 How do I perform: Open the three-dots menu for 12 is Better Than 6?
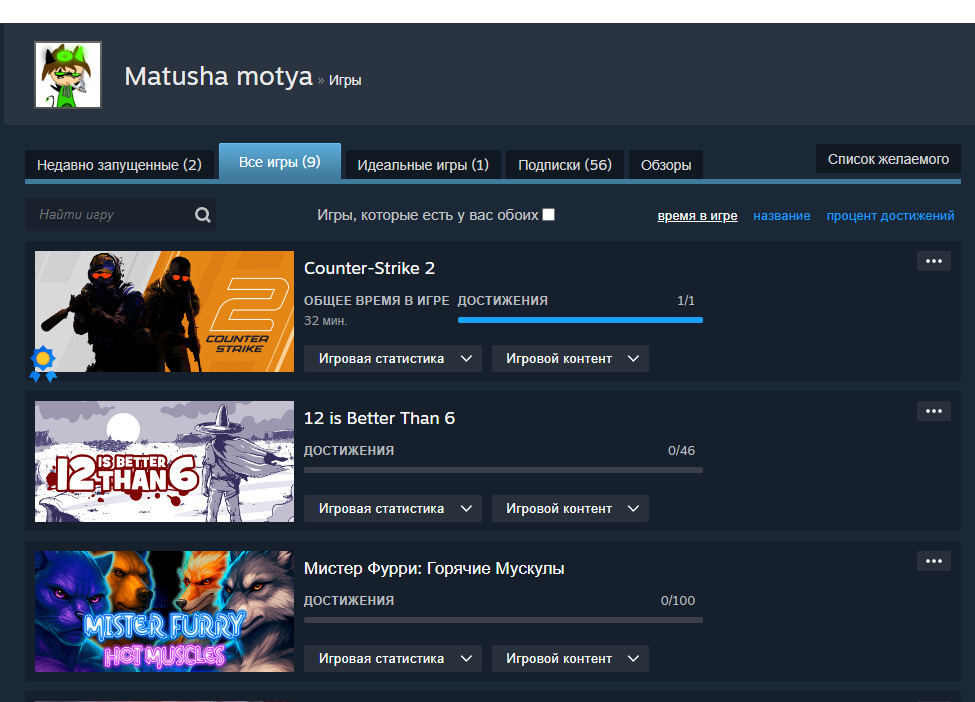pos(933,411)
